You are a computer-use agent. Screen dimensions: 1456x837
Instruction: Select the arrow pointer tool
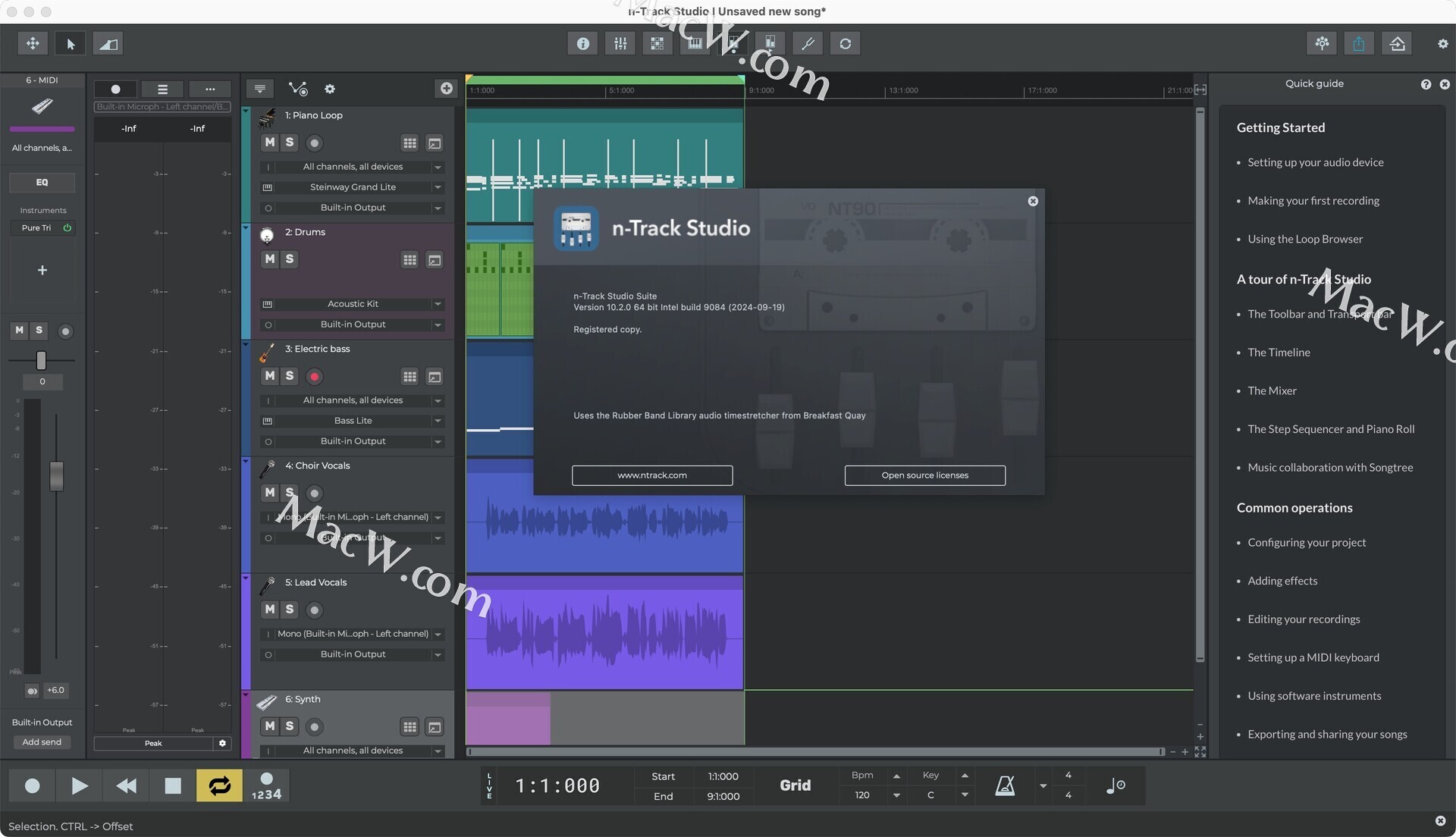(x=71, y=43)
